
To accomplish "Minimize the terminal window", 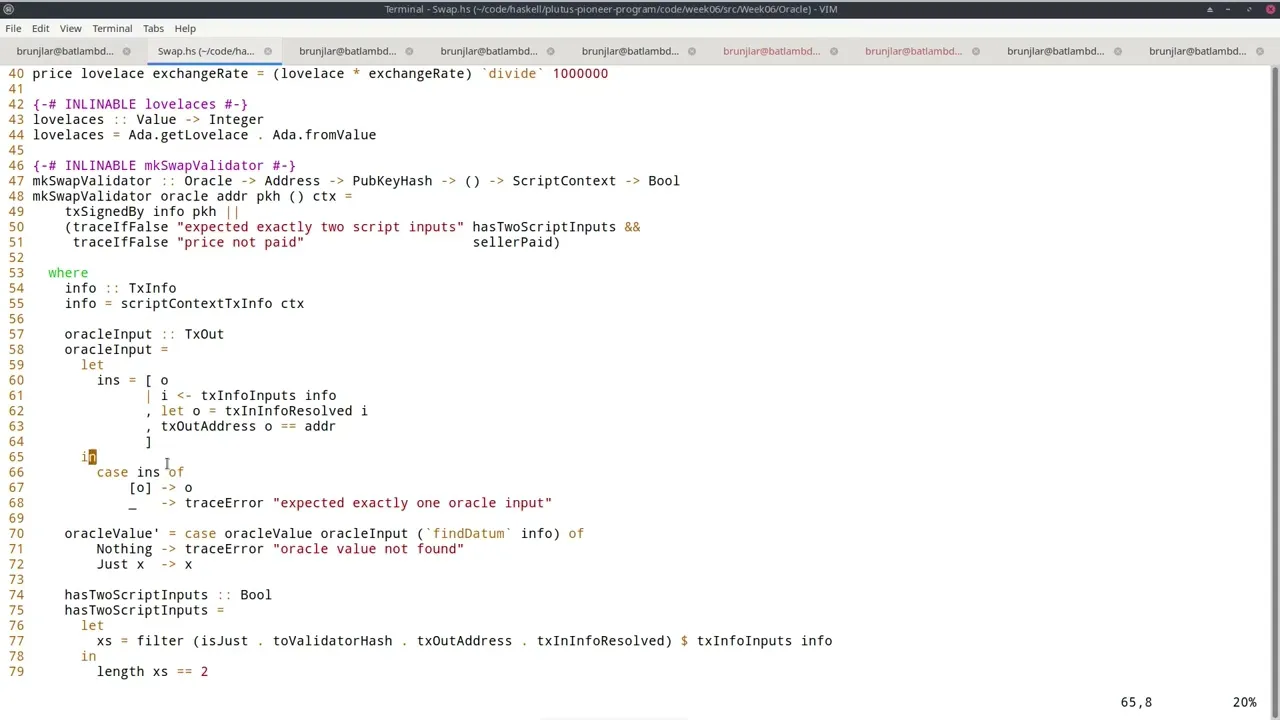I will [1230, 9].
